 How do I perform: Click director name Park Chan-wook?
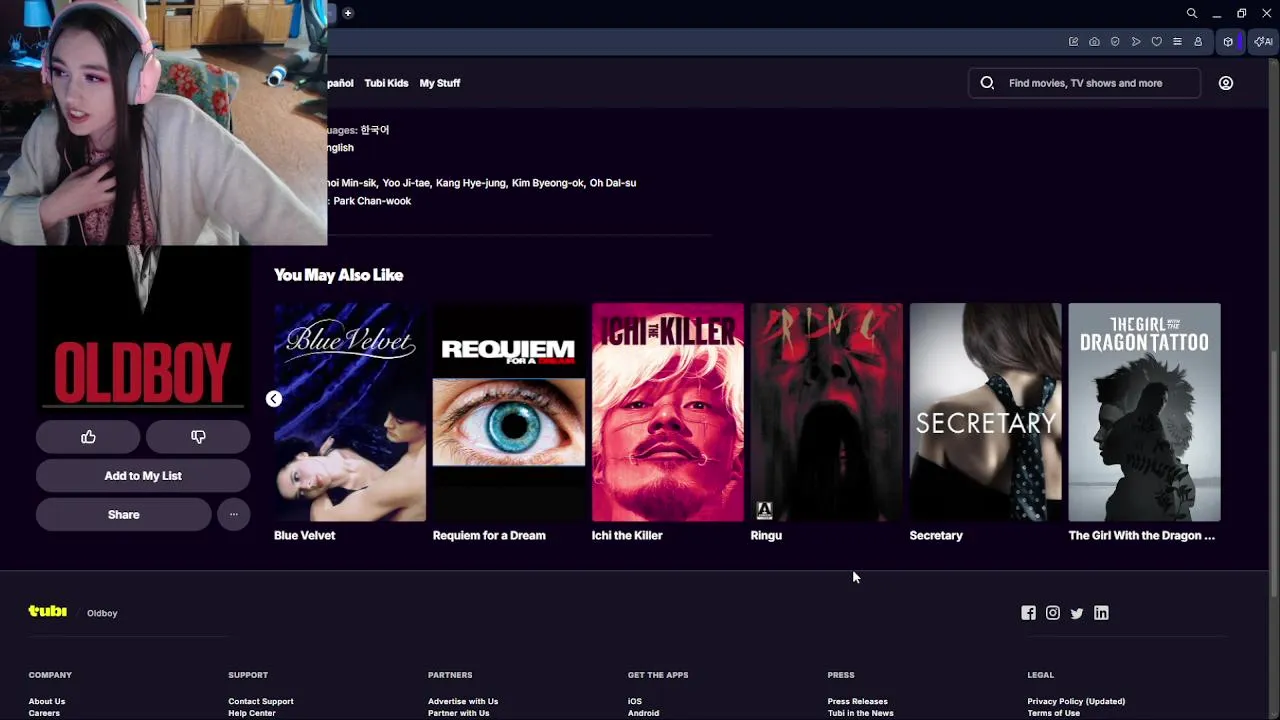(372, 201)
